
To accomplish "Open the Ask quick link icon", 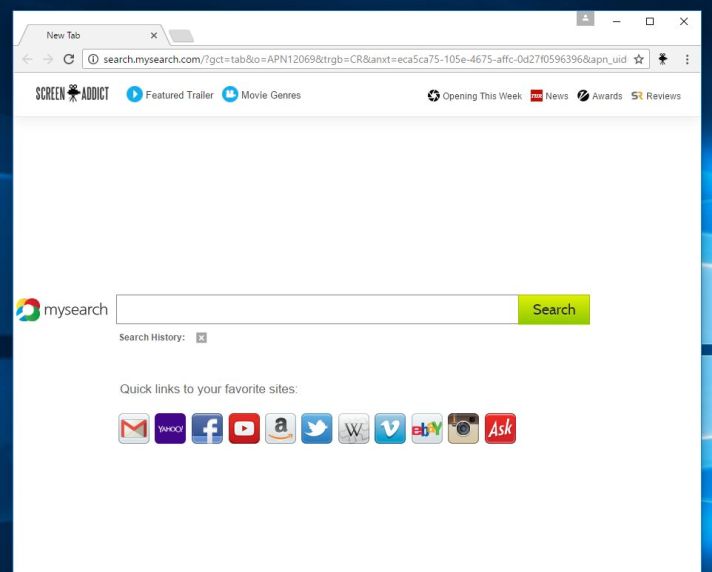I will pos(500,428).
